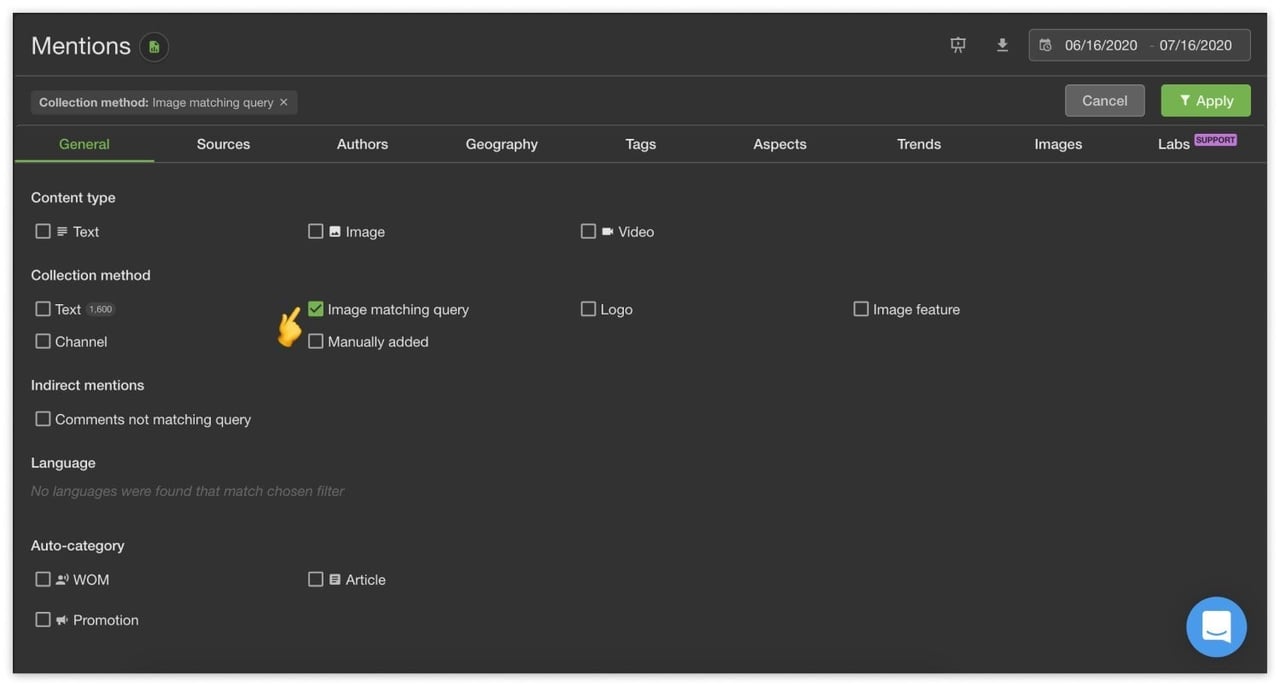
Task: Open presentation mode icon
Action: pyautogui.click(x=958, y=45)
